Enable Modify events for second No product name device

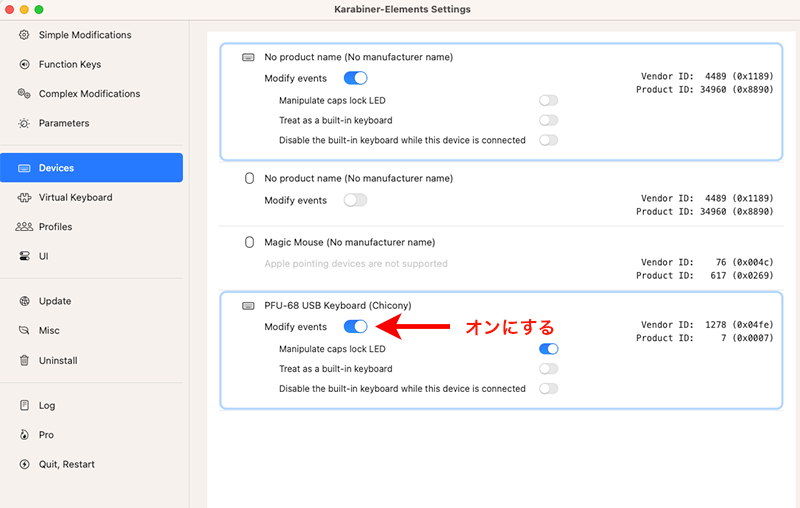[x=356, y=200]
